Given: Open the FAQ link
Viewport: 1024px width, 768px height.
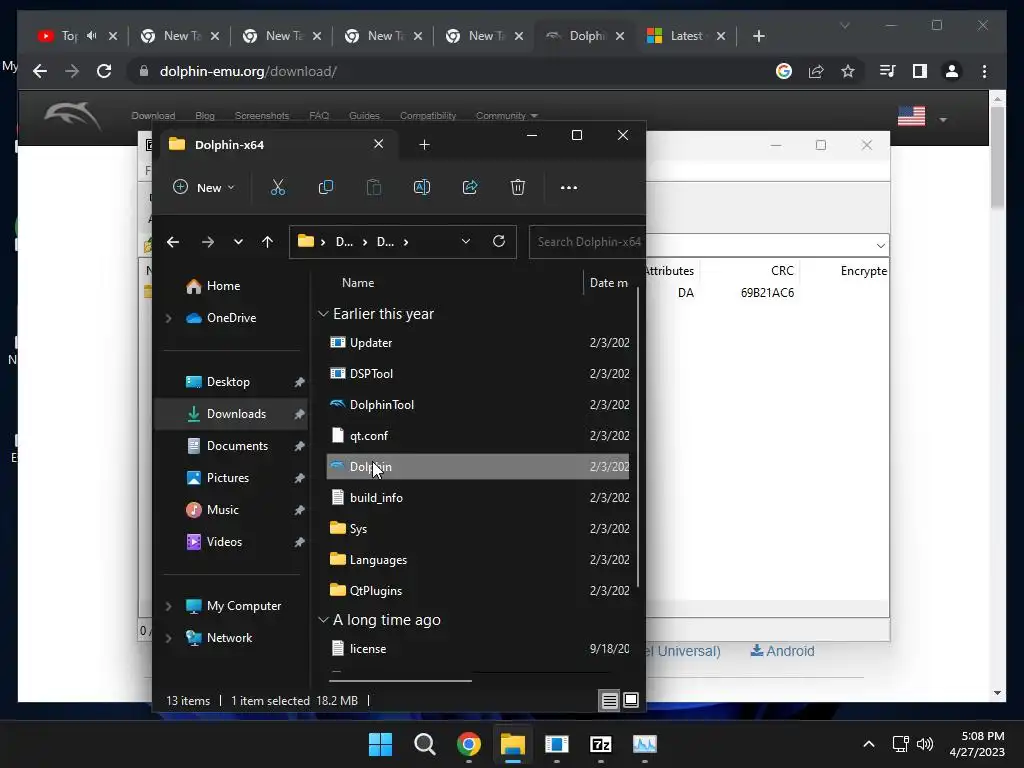Looking at the screenshot, I should pos(319,116).
